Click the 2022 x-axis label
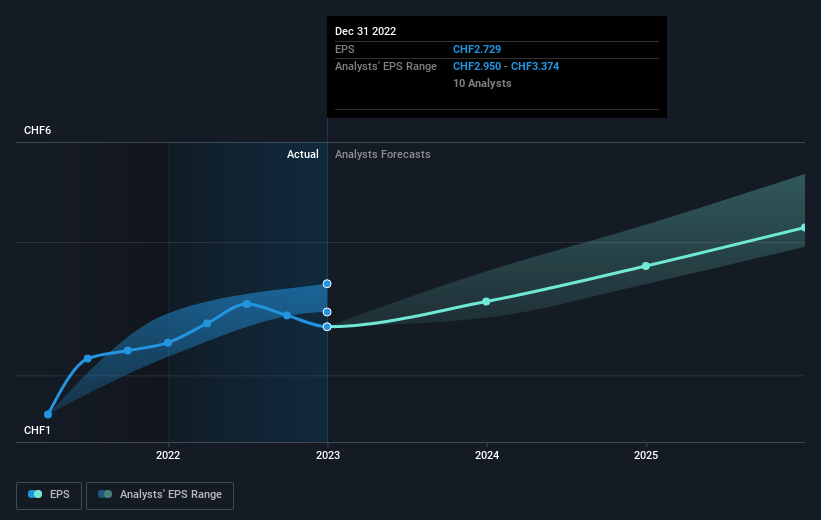 click(x=168, y=455)
